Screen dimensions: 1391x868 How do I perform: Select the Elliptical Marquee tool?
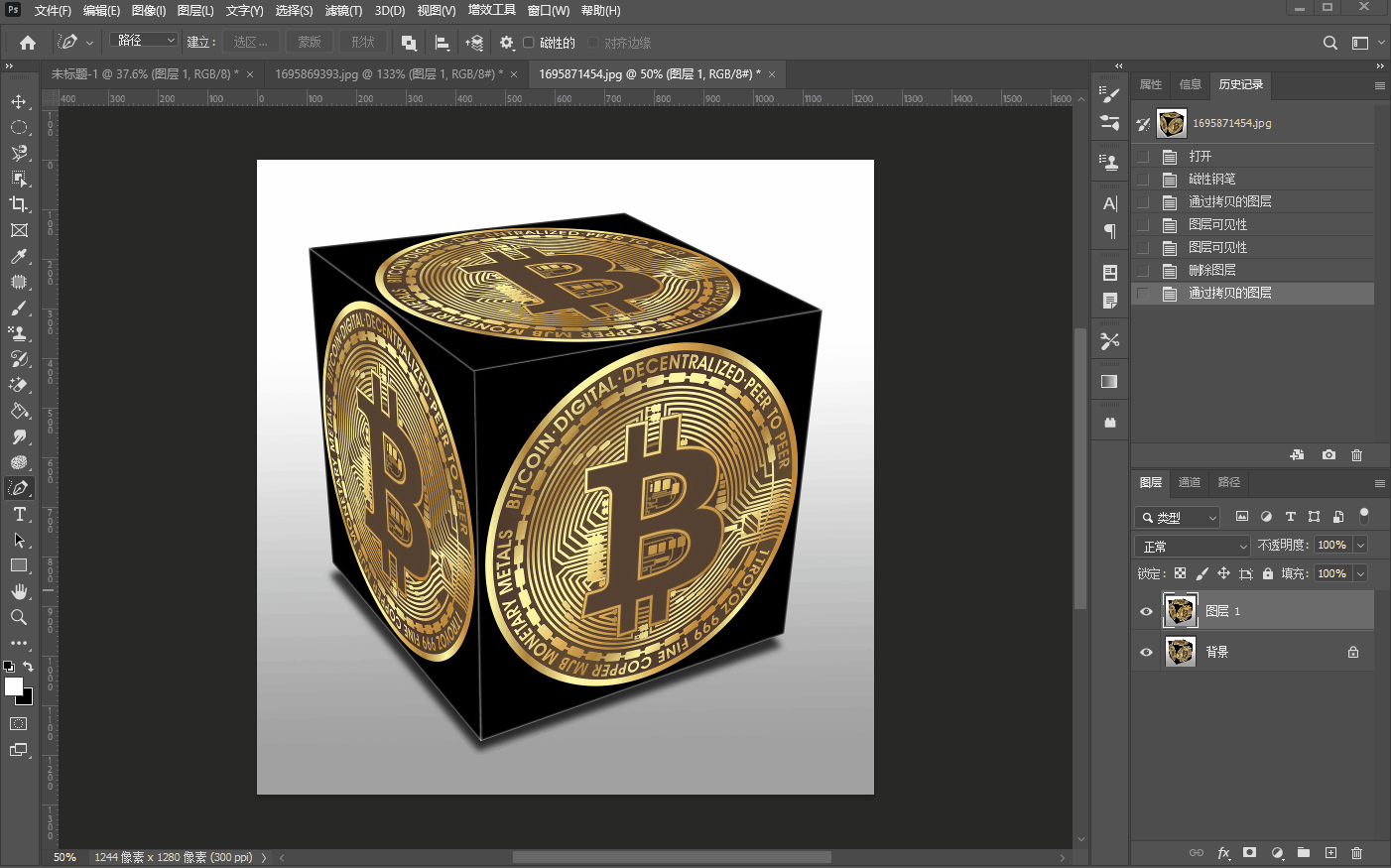[x=19, y=128]
